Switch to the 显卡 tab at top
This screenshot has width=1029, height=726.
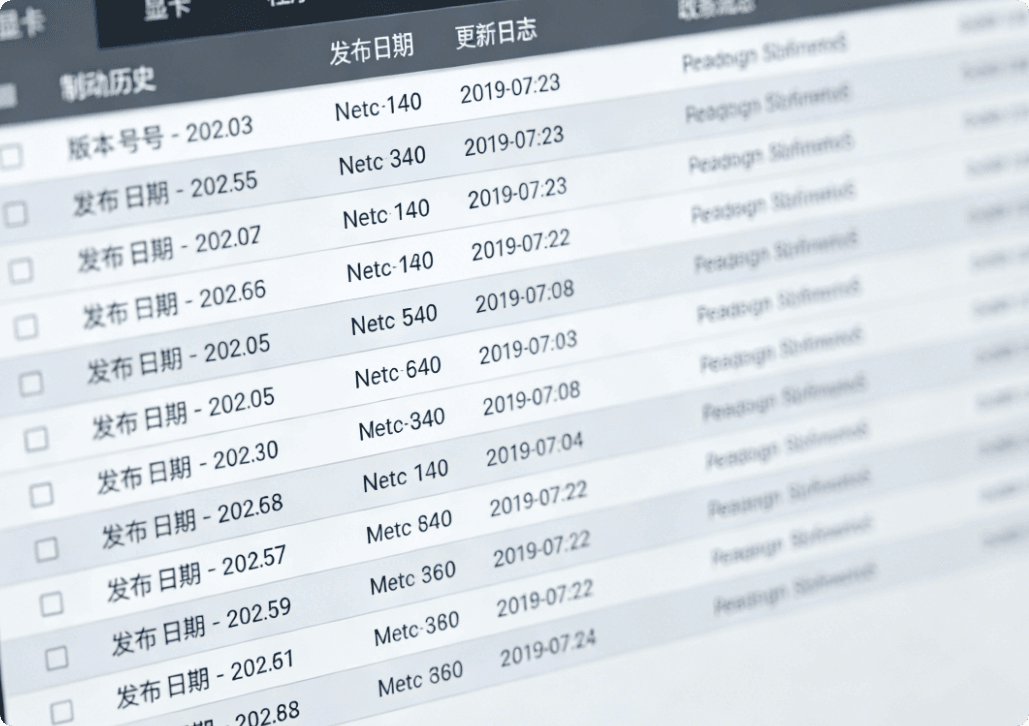coord(166,8)
